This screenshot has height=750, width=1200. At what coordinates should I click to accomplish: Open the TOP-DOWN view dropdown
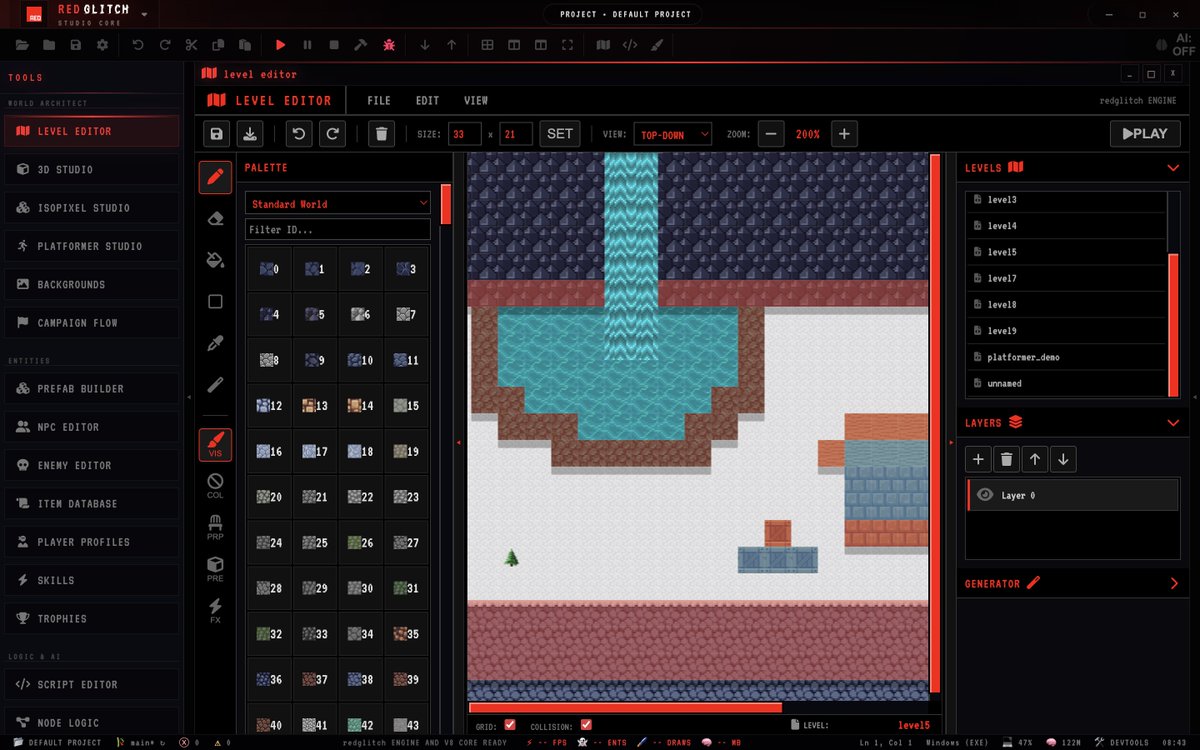[x=673, y=134]
